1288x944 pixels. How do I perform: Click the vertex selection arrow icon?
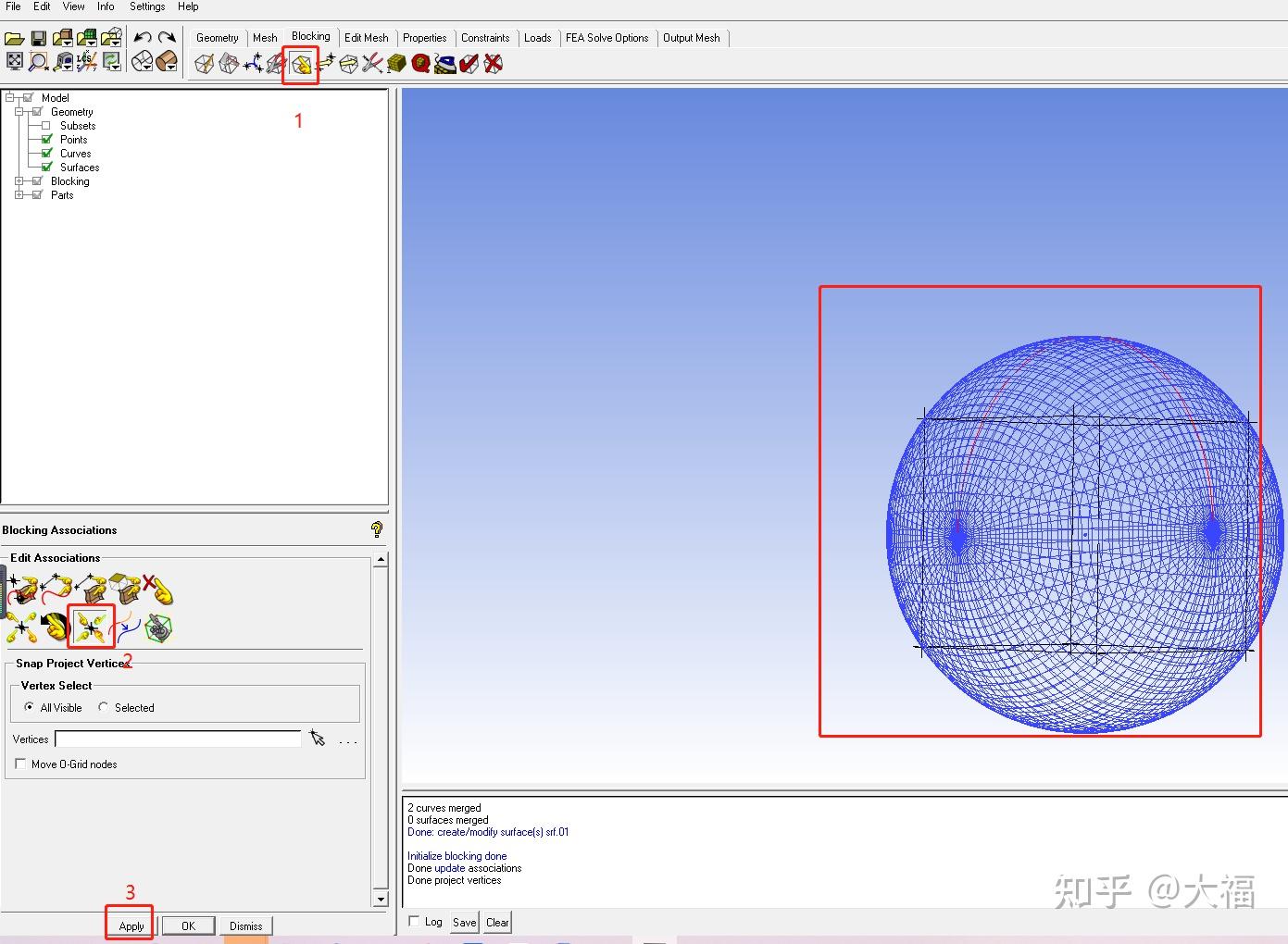pyautogui.click(x=318, y=738)
